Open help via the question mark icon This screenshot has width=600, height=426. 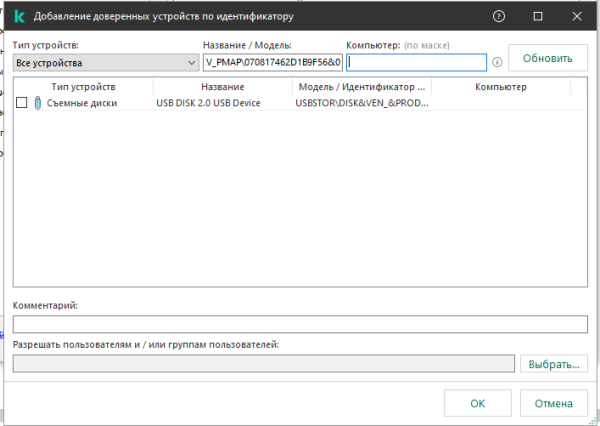499,17
